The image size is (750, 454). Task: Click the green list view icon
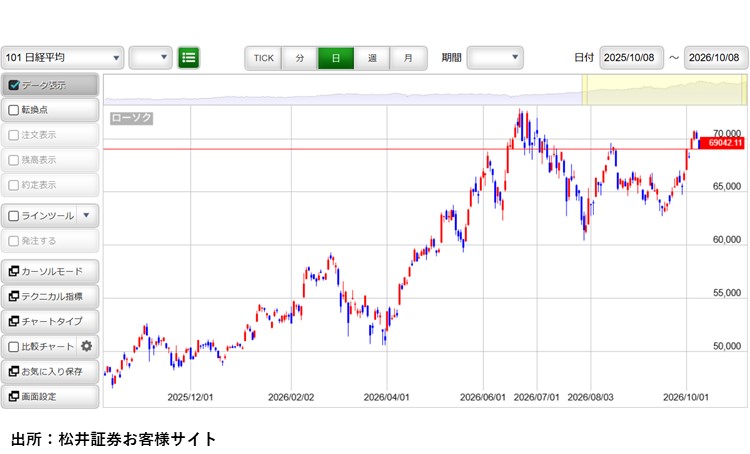pyautogui.click(x=188, y=58)
